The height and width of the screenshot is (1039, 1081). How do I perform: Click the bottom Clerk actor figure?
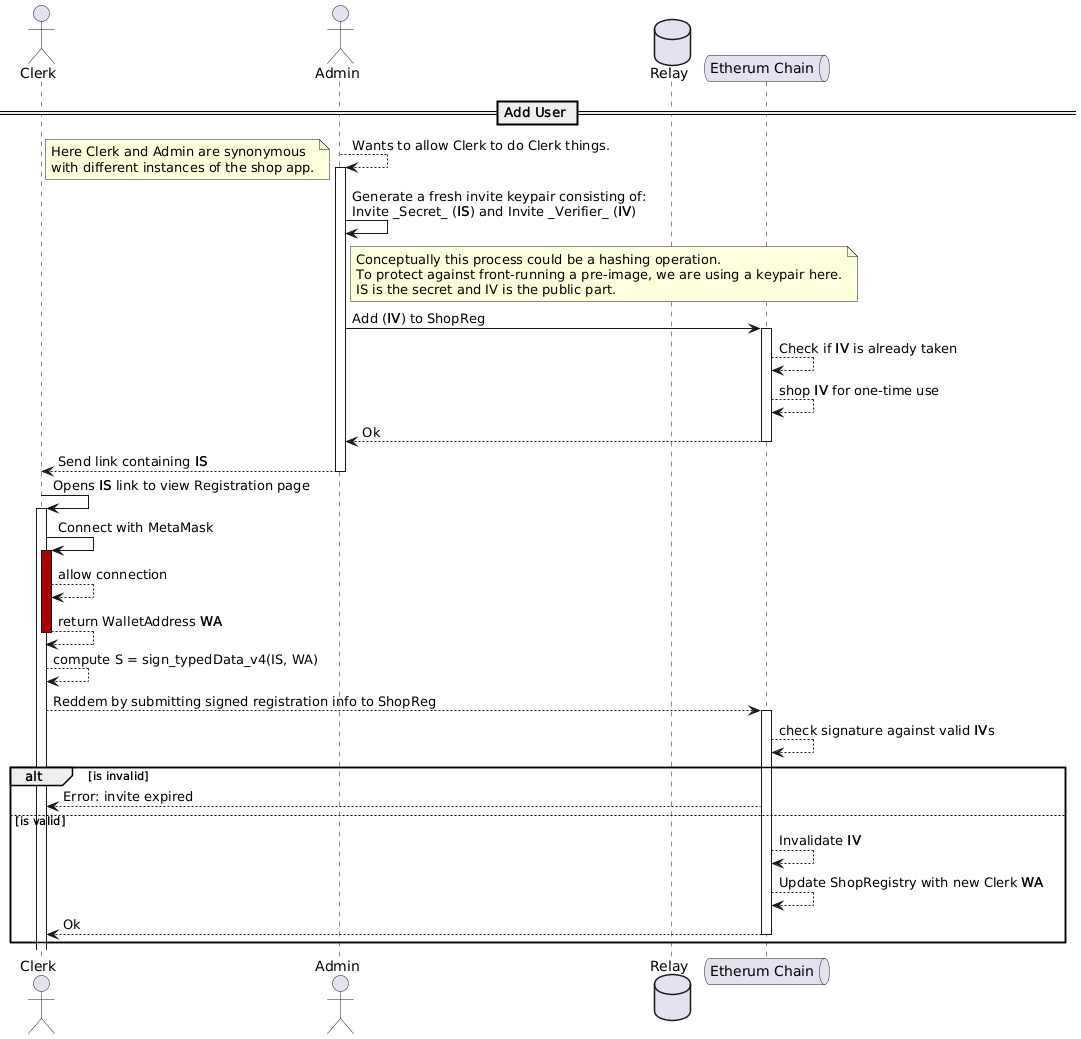point(41,1005)
